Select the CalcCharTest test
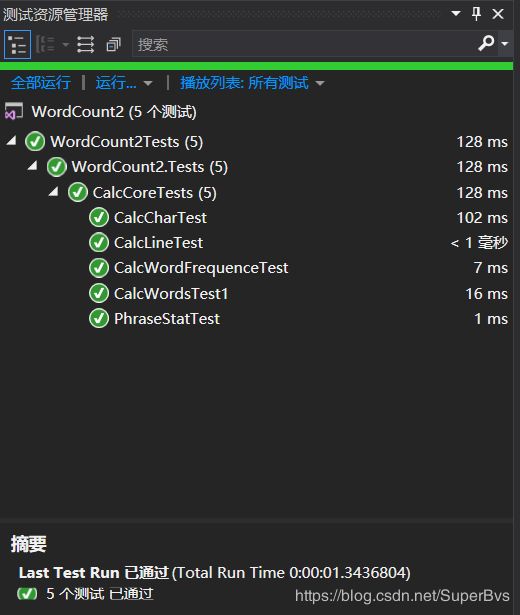520x615 pixels. [x=160, y=218]
